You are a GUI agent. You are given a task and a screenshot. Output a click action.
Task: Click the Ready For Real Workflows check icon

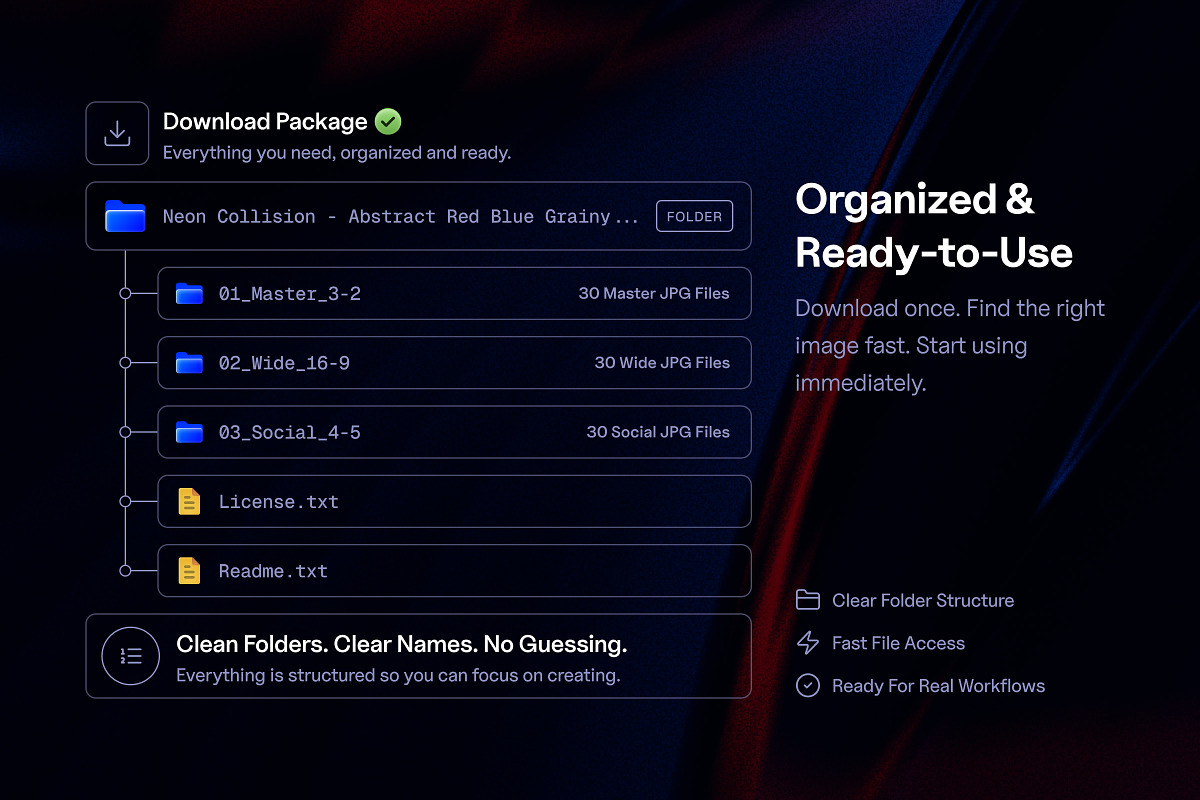[x=808, y=686]
